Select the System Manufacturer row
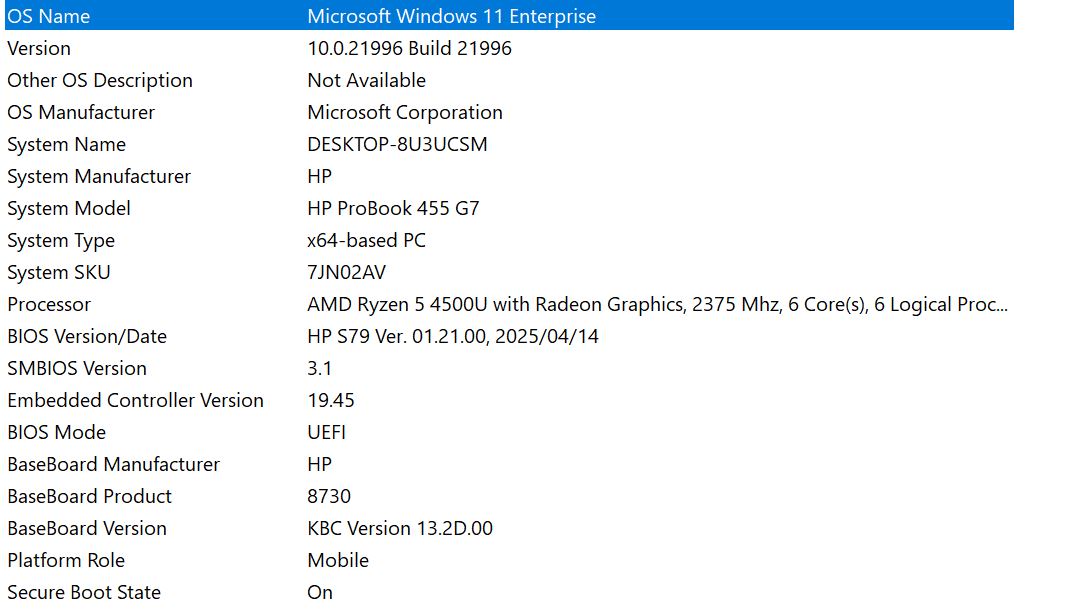This screenshot has height=611, width=1069. pyautogui.click(x=98, y=176)
